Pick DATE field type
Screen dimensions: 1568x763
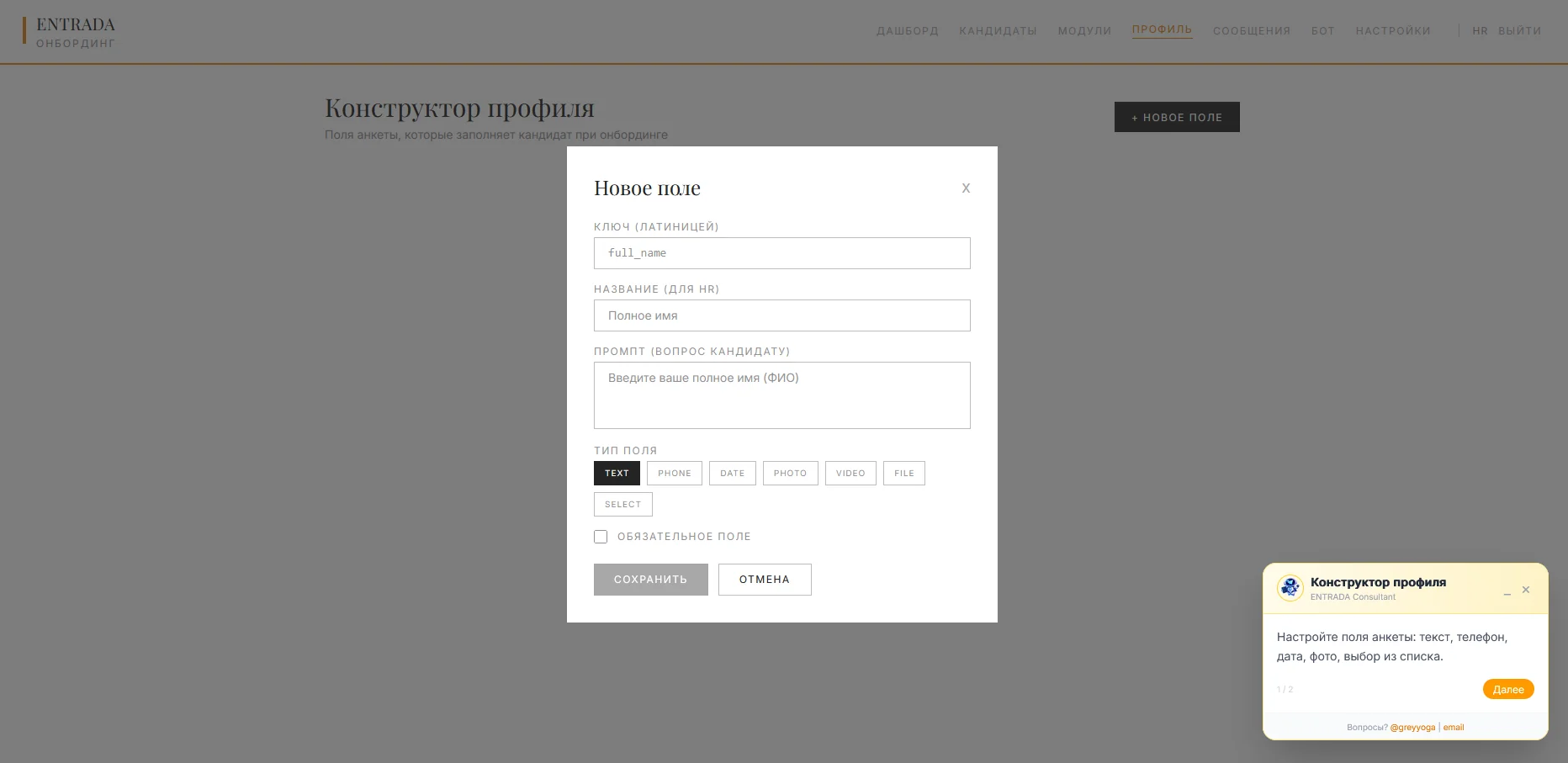tap(733, 474)
